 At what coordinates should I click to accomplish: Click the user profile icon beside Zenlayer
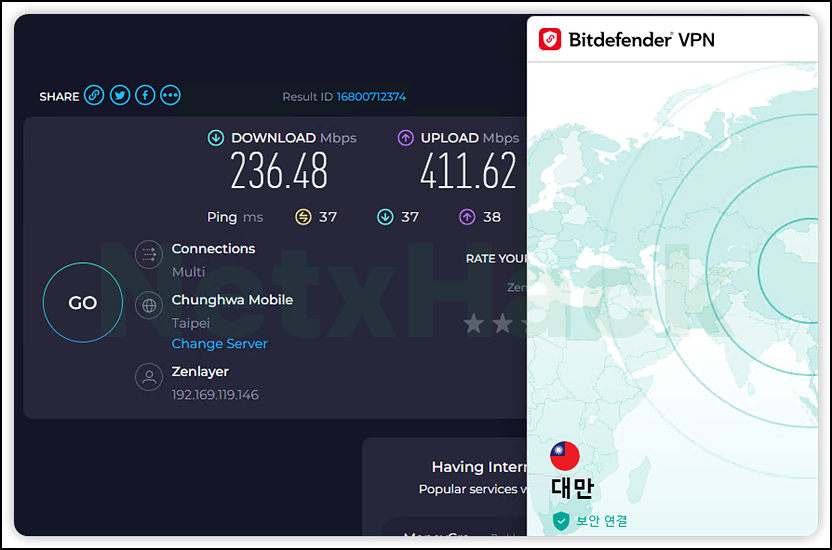149,377
